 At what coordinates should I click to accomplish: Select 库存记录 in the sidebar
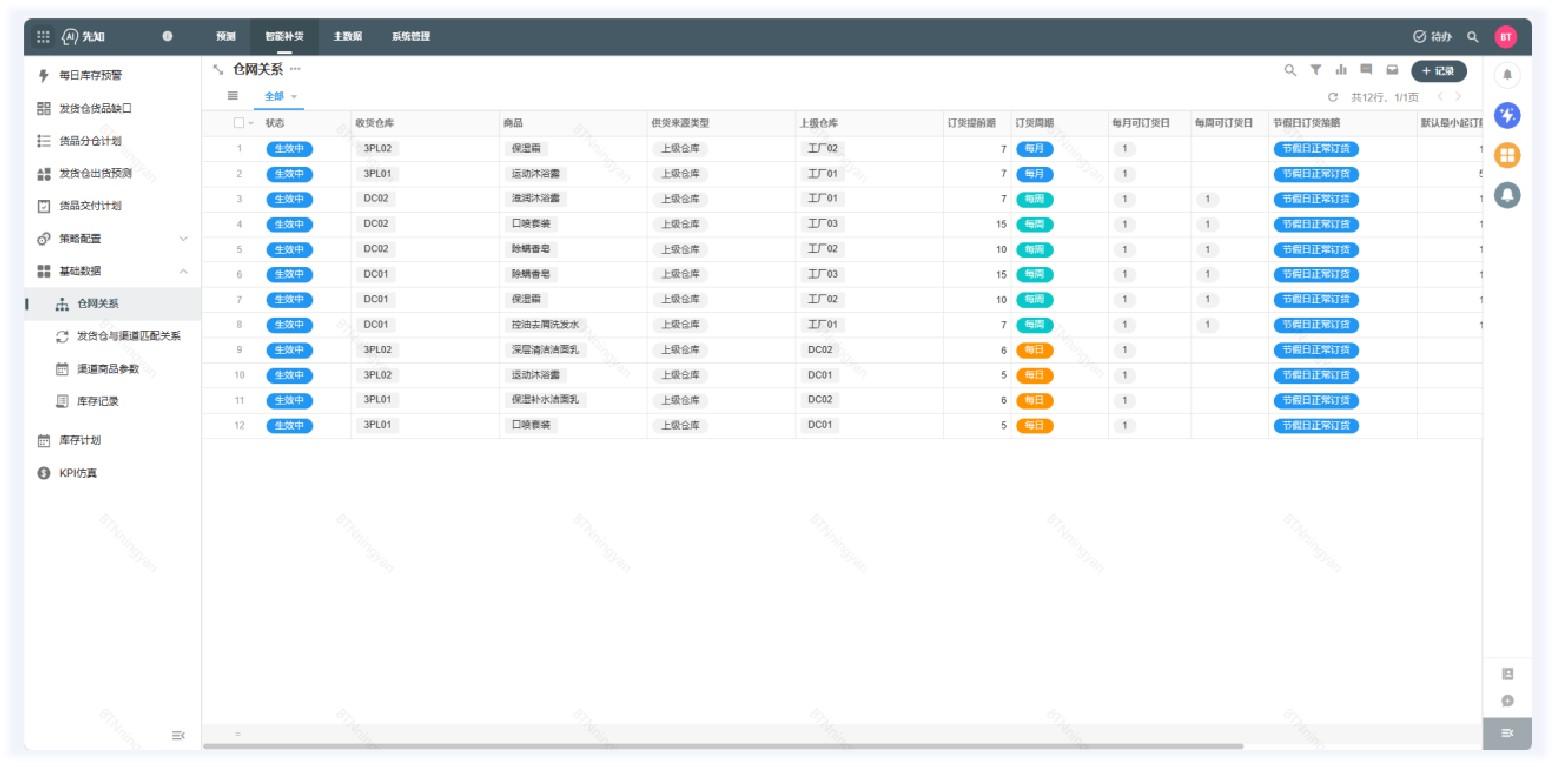(x=98, y=401)
